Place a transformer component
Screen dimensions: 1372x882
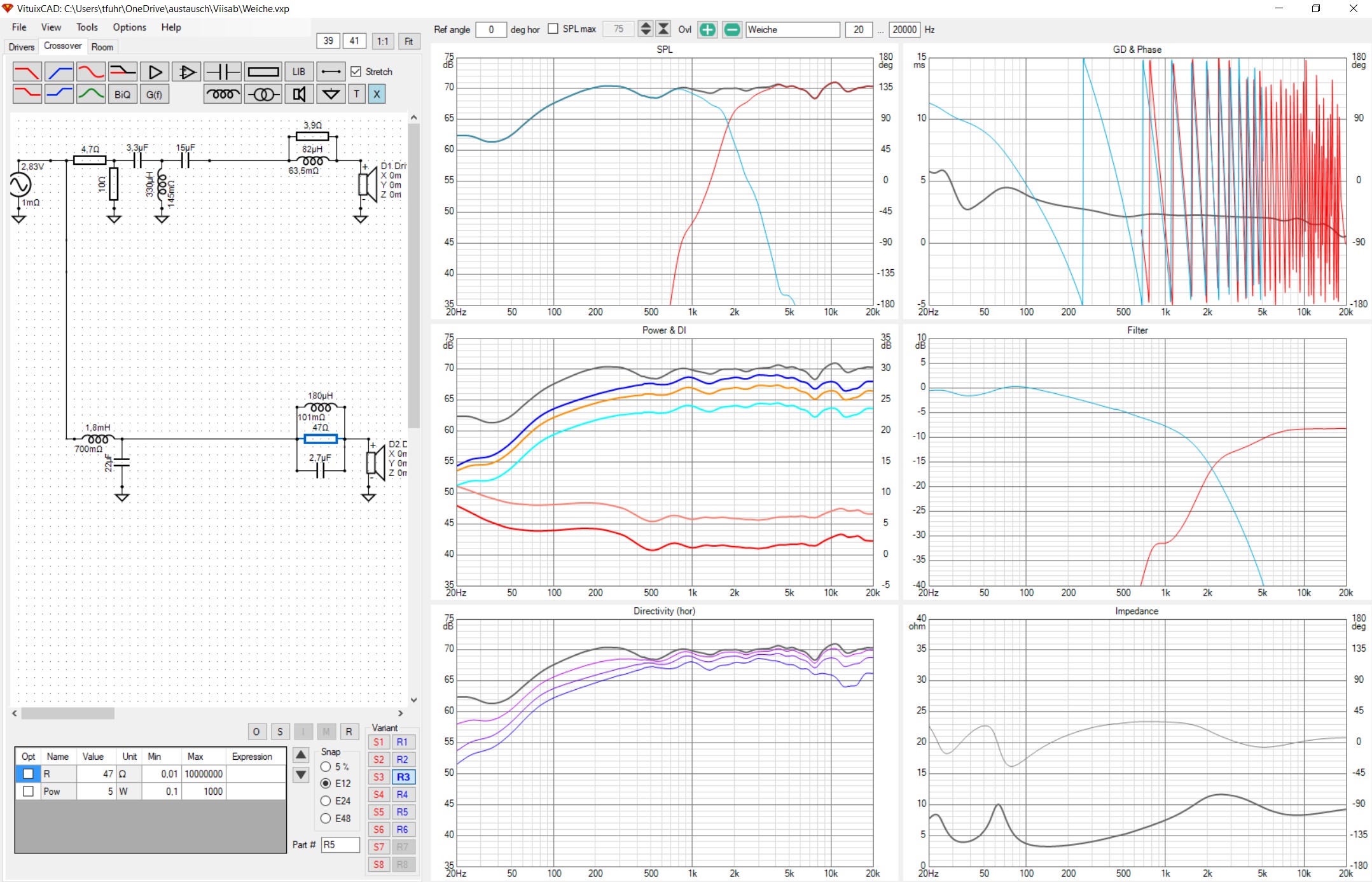(263, 94)
